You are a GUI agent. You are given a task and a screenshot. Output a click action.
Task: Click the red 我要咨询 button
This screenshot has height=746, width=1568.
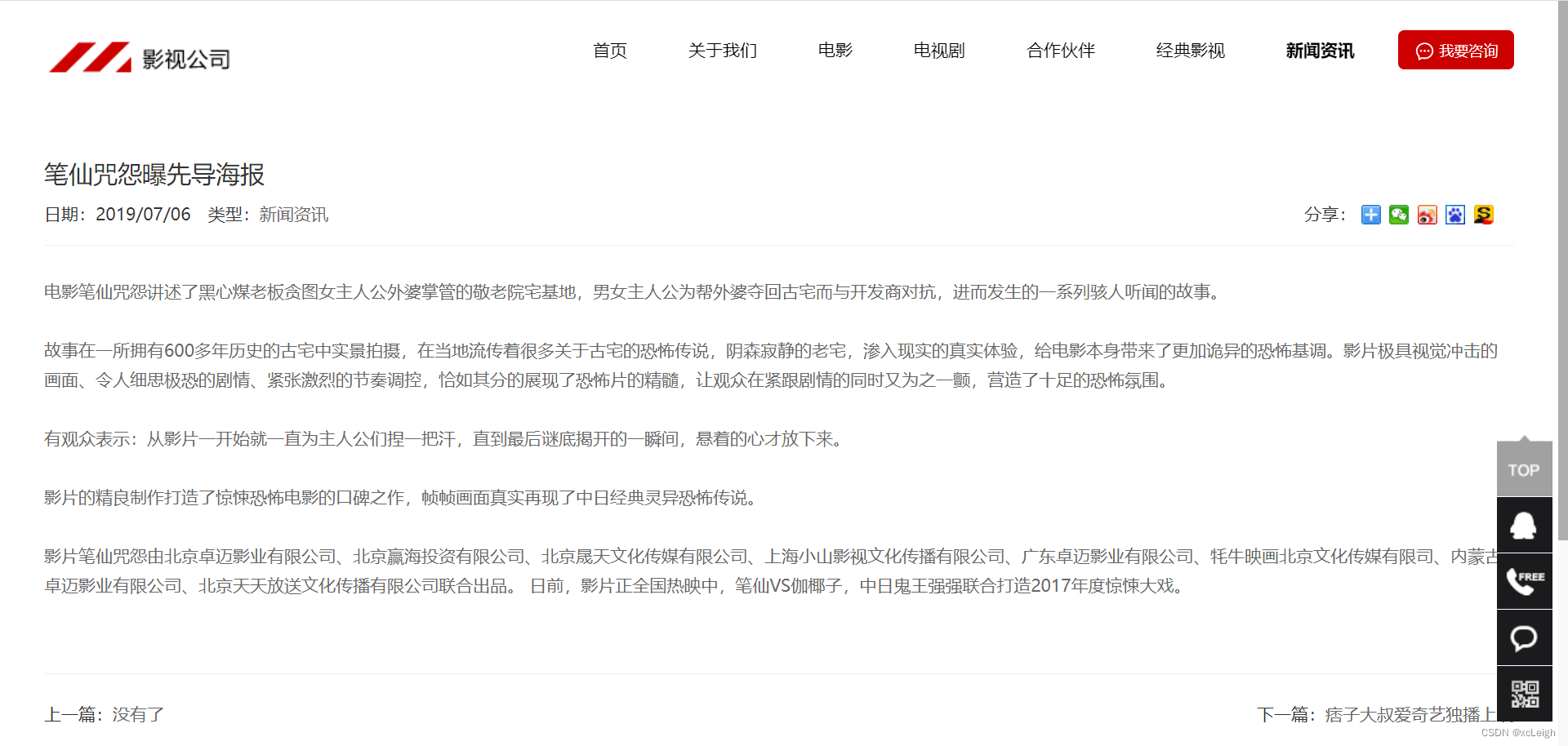point(1456,50)
